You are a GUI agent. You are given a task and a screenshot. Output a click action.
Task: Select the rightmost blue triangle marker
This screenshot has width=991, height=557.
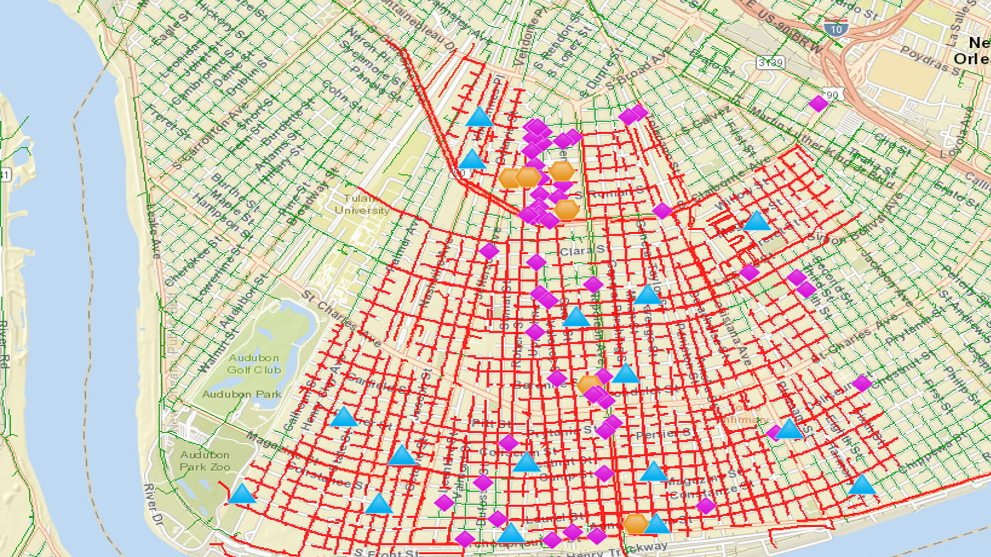point(861,486)
